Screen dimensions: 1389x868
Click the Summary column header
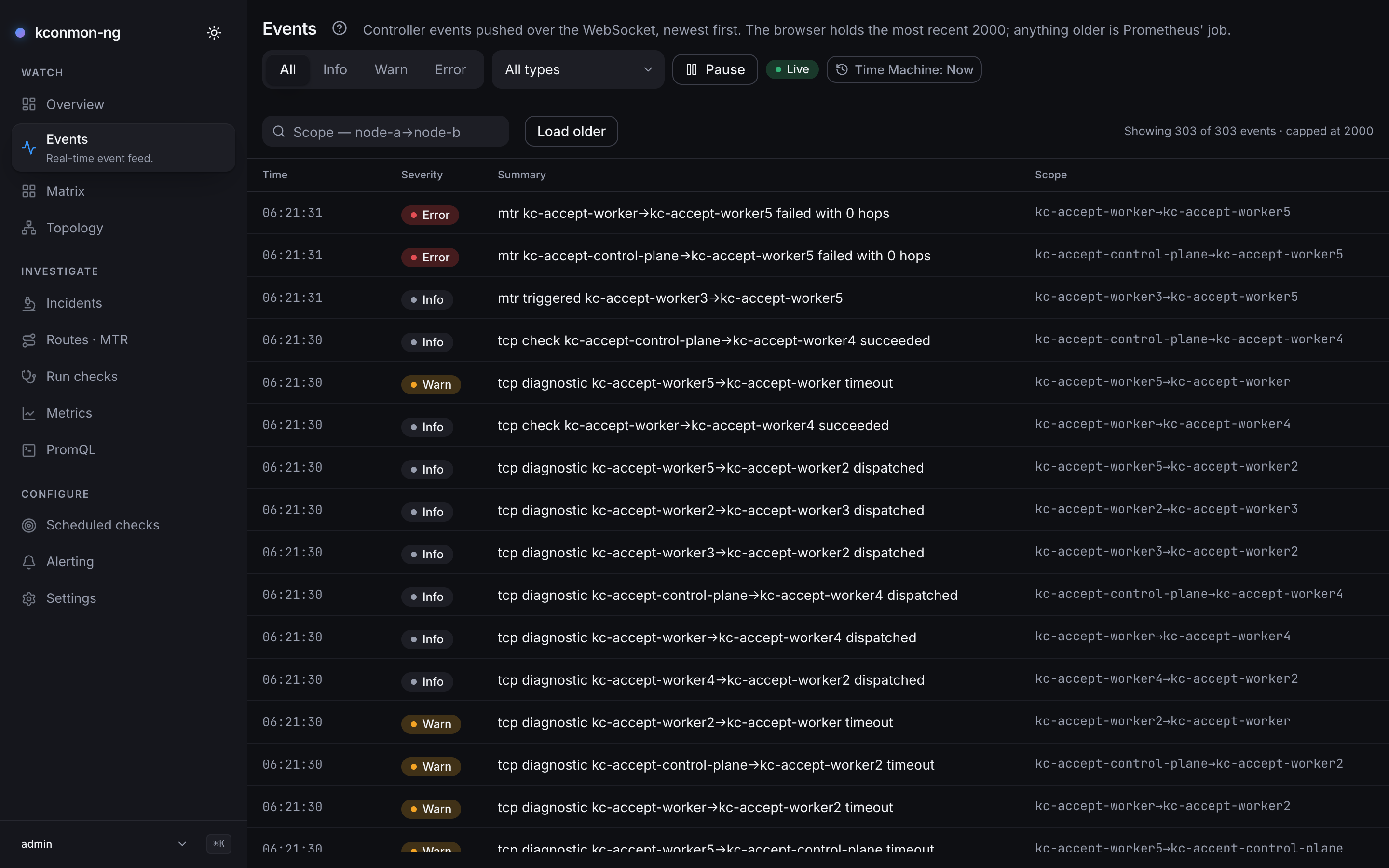click(x=521, y=175)
